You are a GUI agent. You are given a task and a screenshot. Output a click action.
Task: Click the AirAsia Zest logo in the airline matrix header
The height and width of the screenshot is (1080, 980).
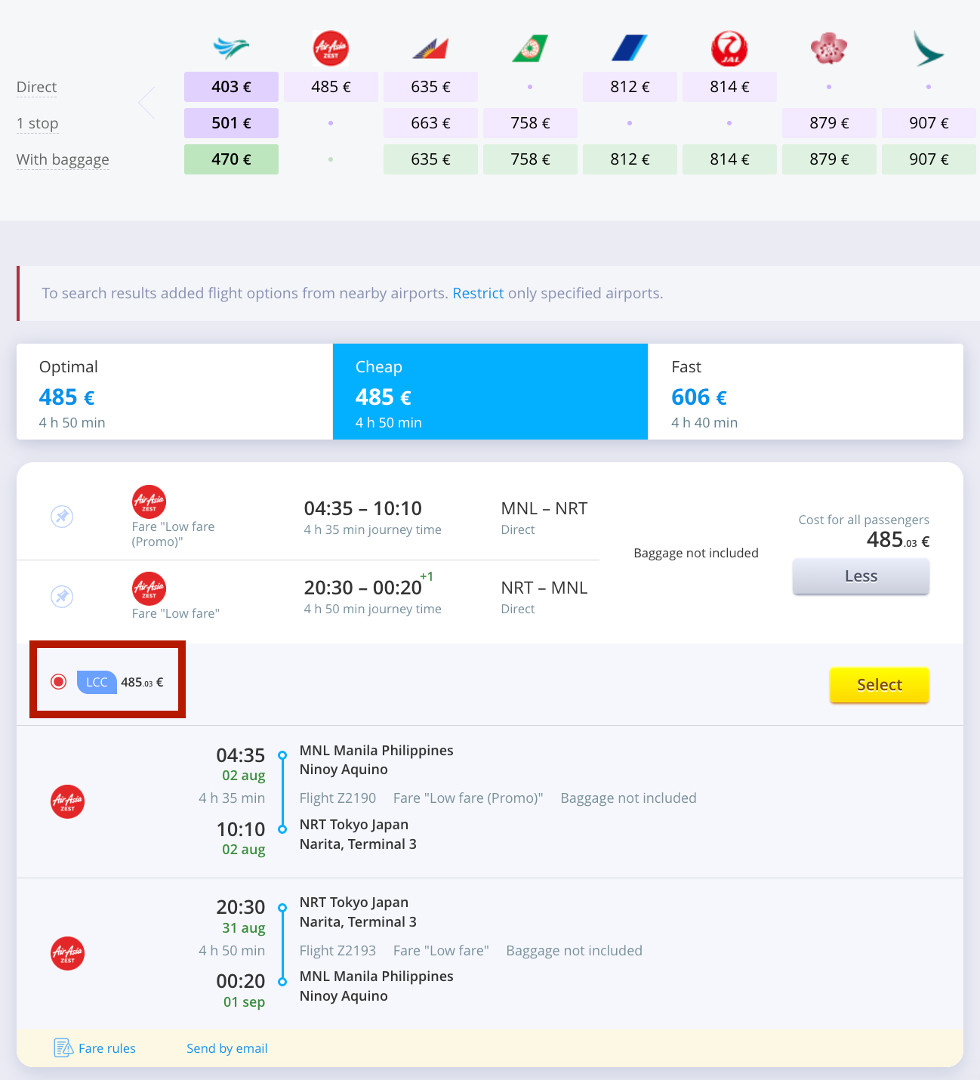tap(331, 48)
